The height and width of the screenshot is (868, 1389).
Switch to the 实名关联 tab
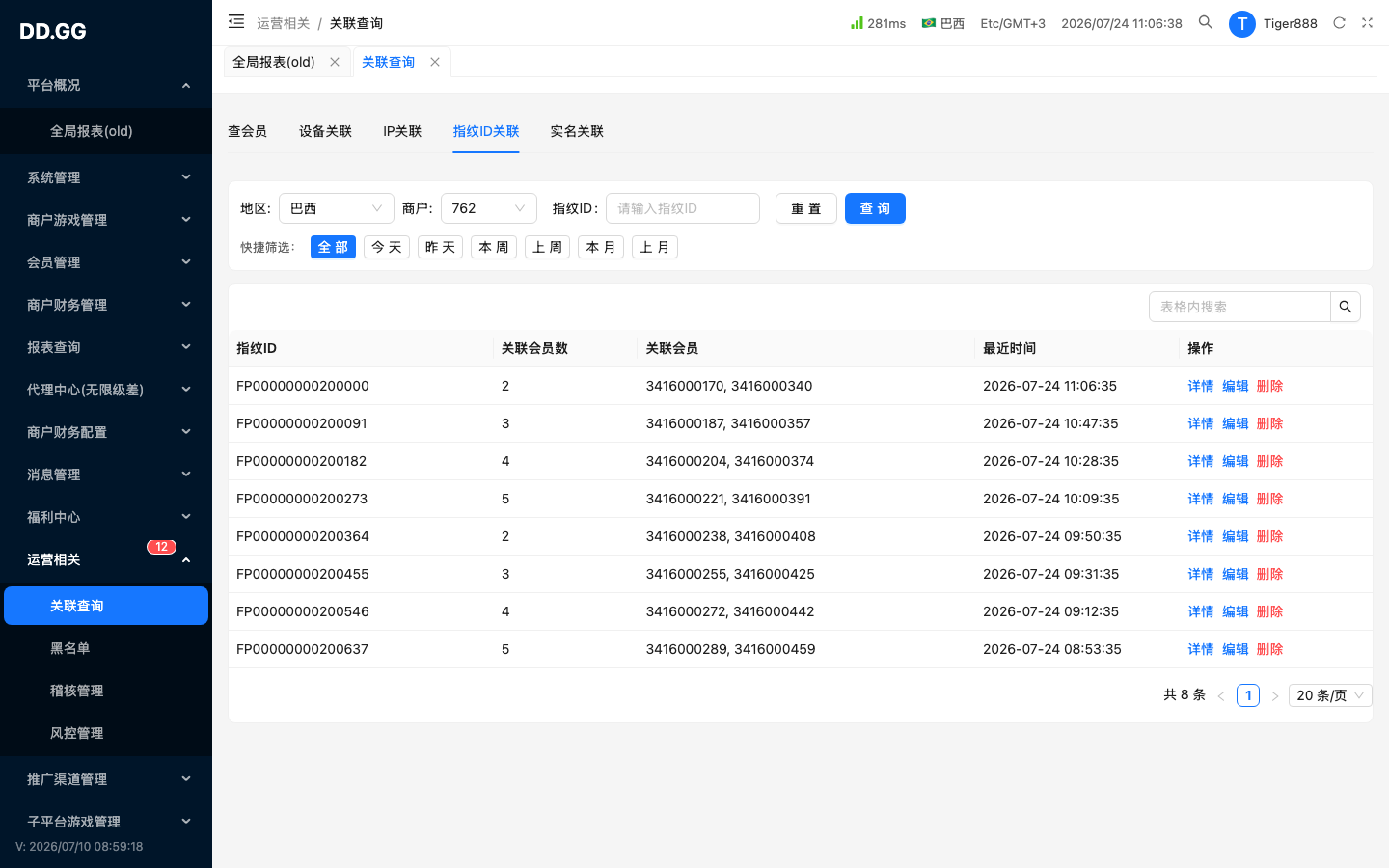click(x=577, y=131)
